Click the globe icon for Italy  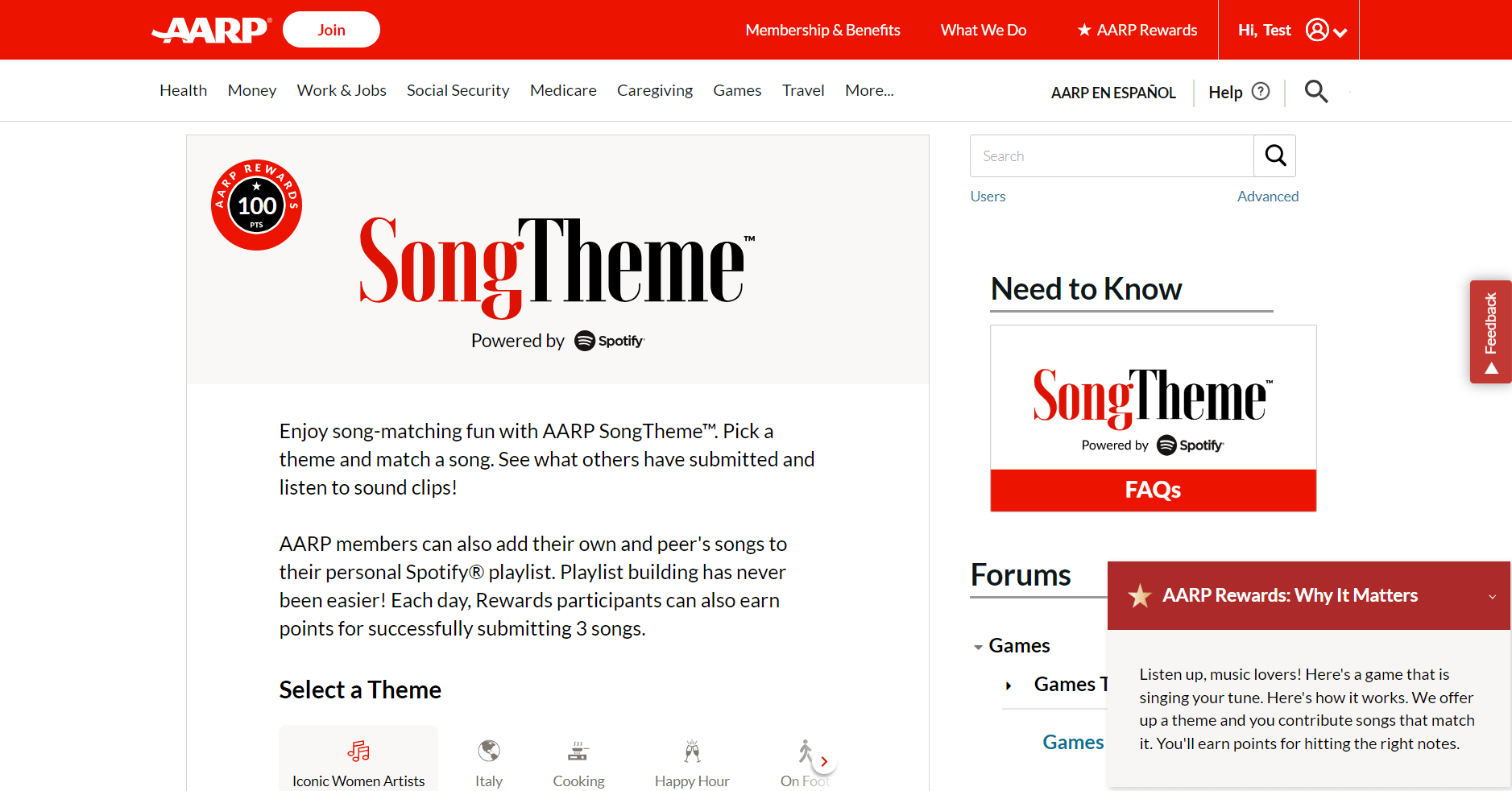489,751
